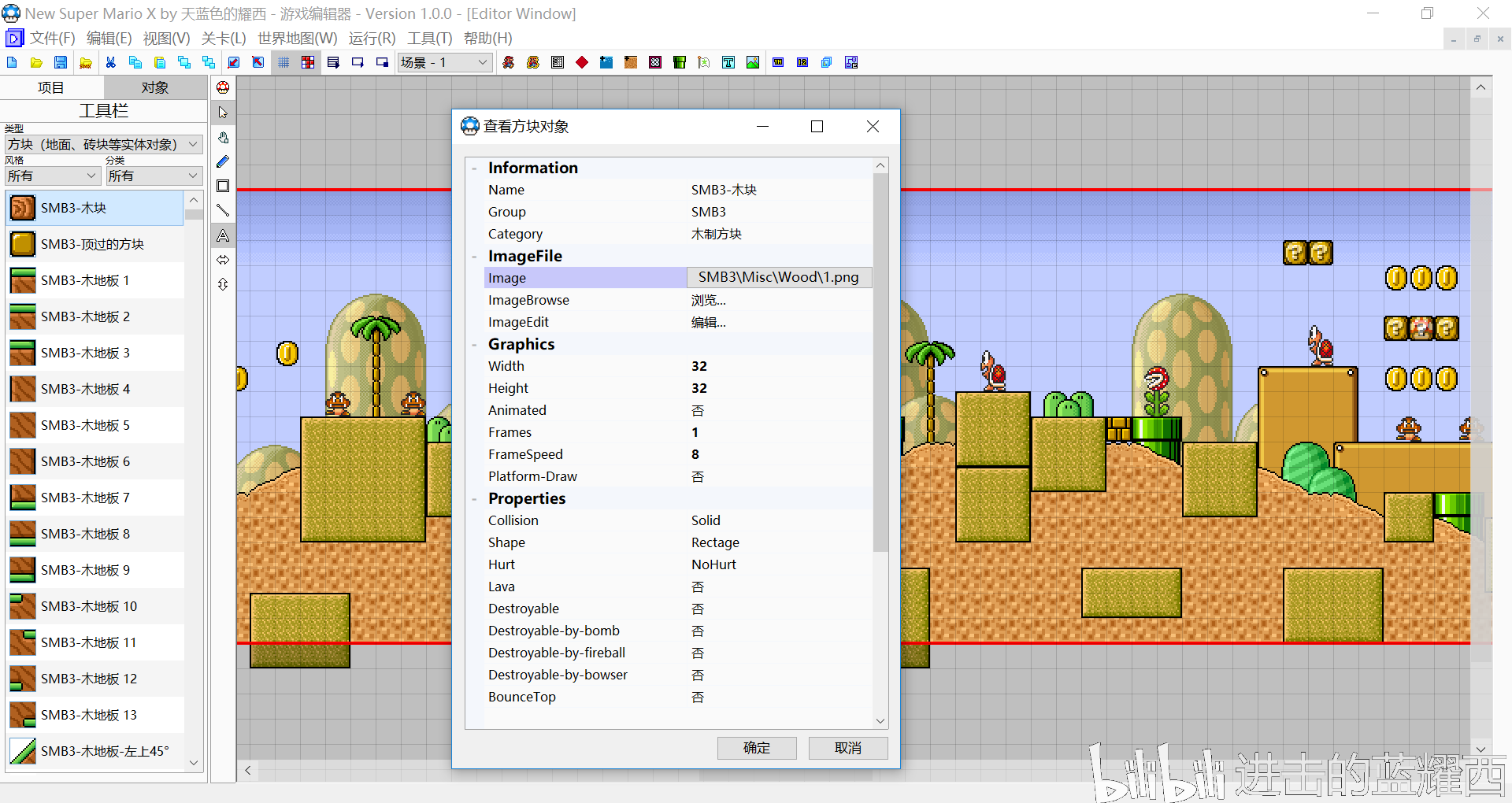Open the 视图(V) menu
The width and height of the screenshot is (1512, 803).
click(x=166, y=38)
